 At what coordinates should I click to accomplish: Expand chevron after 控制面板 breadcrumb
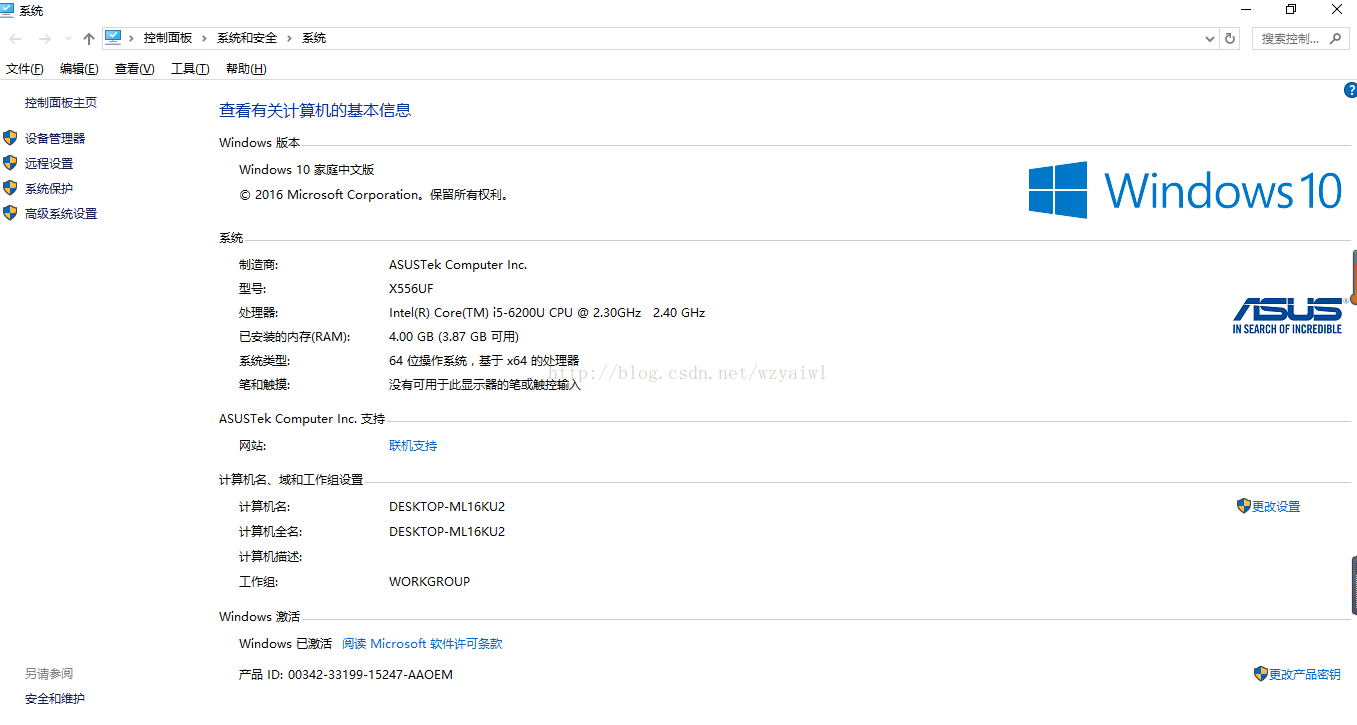[204, 38]
